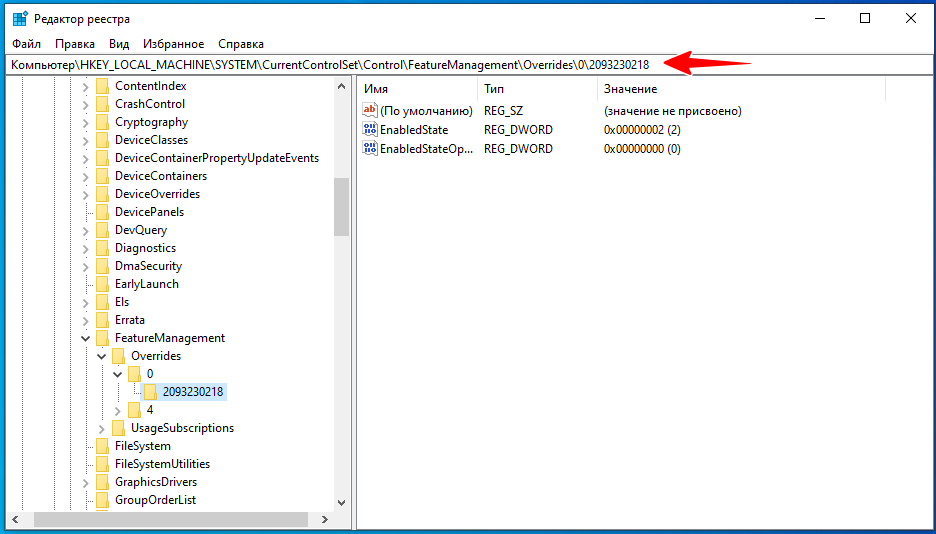This screenshot has height=534, width=936.
Task: Select the UsageSubscriptions tree item
Action: tap(183, 428)
